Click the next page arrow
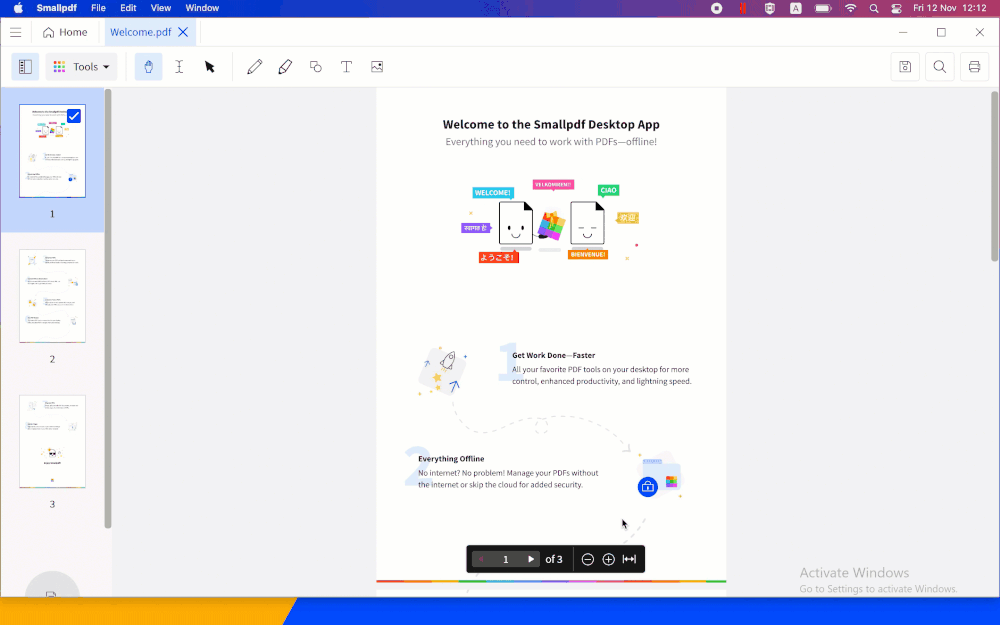This screenshot has width=1000, height=625. [531, 559]
